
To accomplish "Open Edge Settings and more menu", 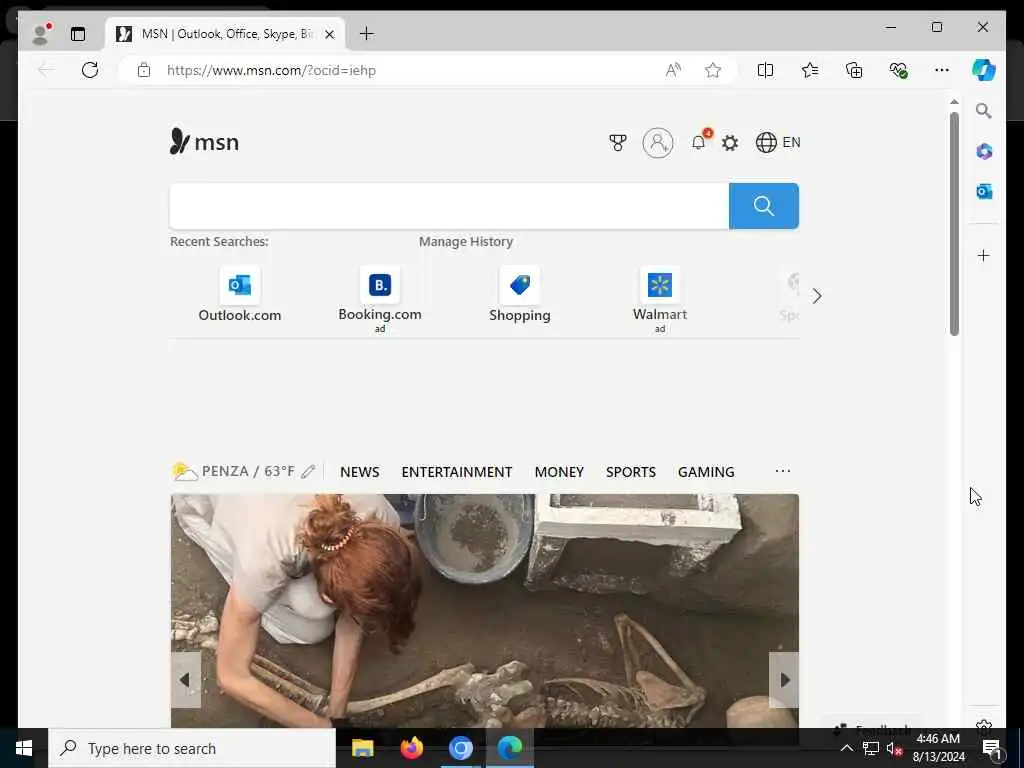I will click(942, 70).
